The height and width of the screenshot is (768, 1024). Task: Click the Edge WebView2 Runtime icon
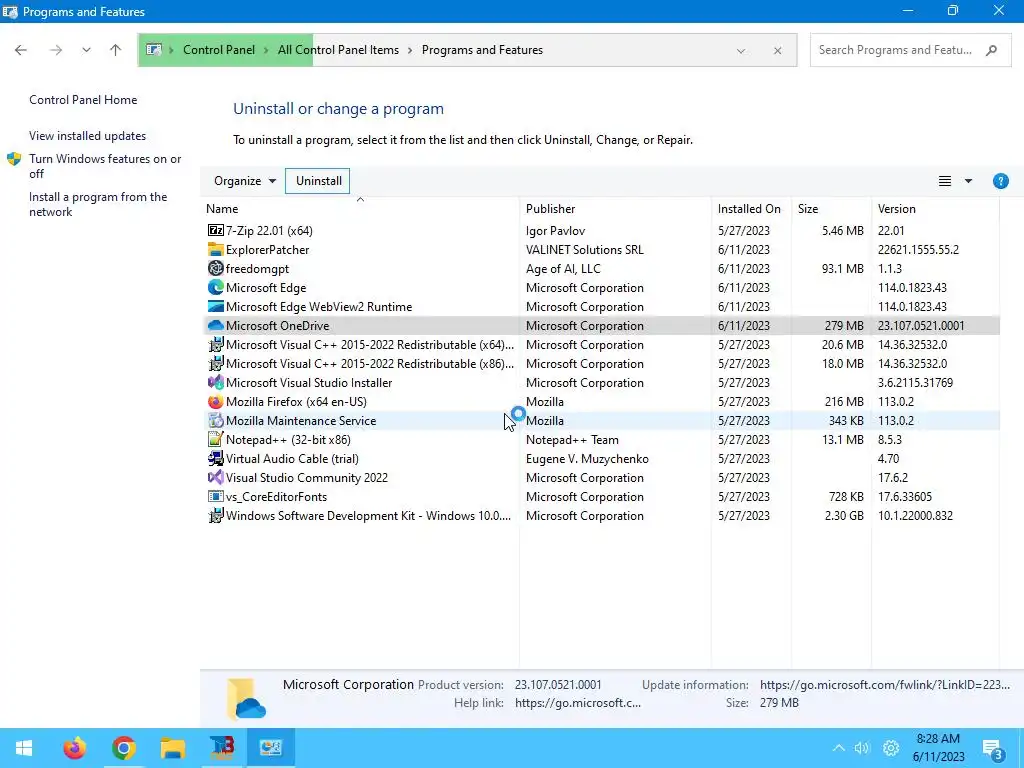point(216,306)
